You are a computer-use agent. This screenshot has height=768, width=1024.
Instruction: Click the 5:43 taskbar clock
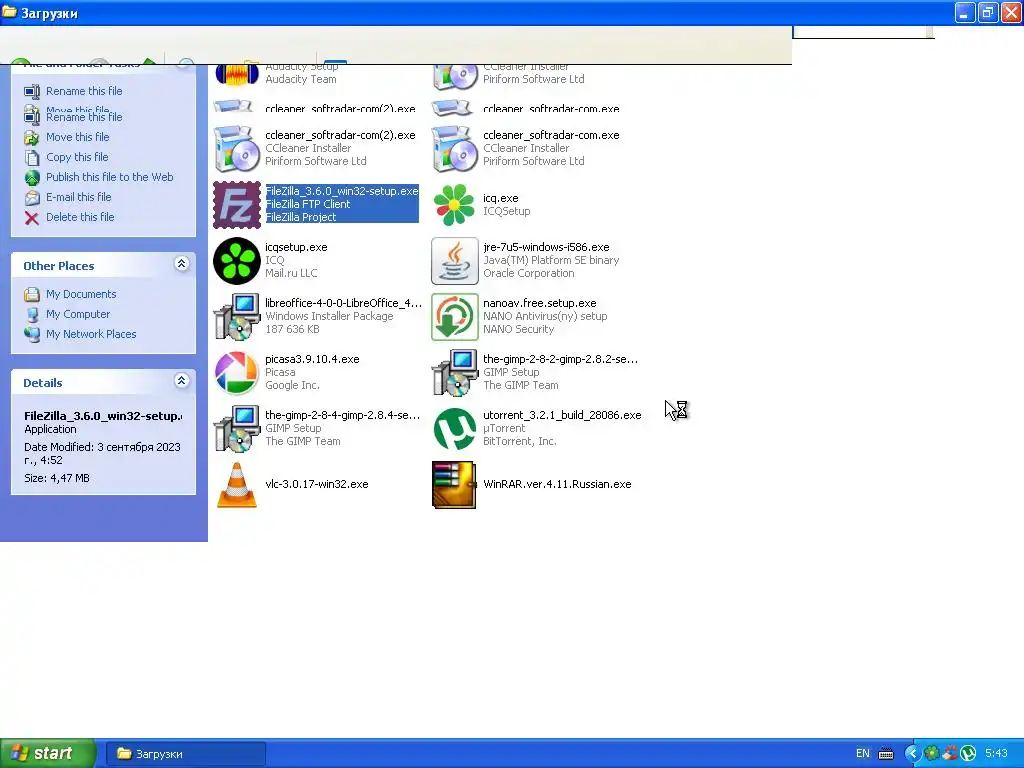(x=997, y=754)
